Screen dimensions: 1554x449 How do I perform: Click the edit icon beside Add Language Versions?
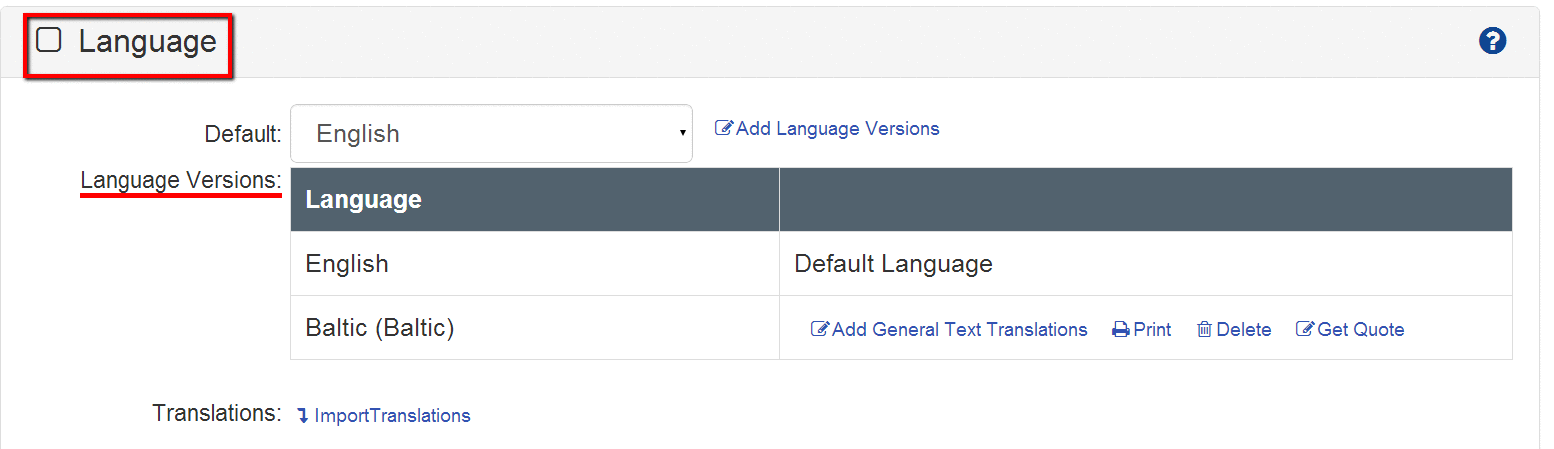click(724, 129)
